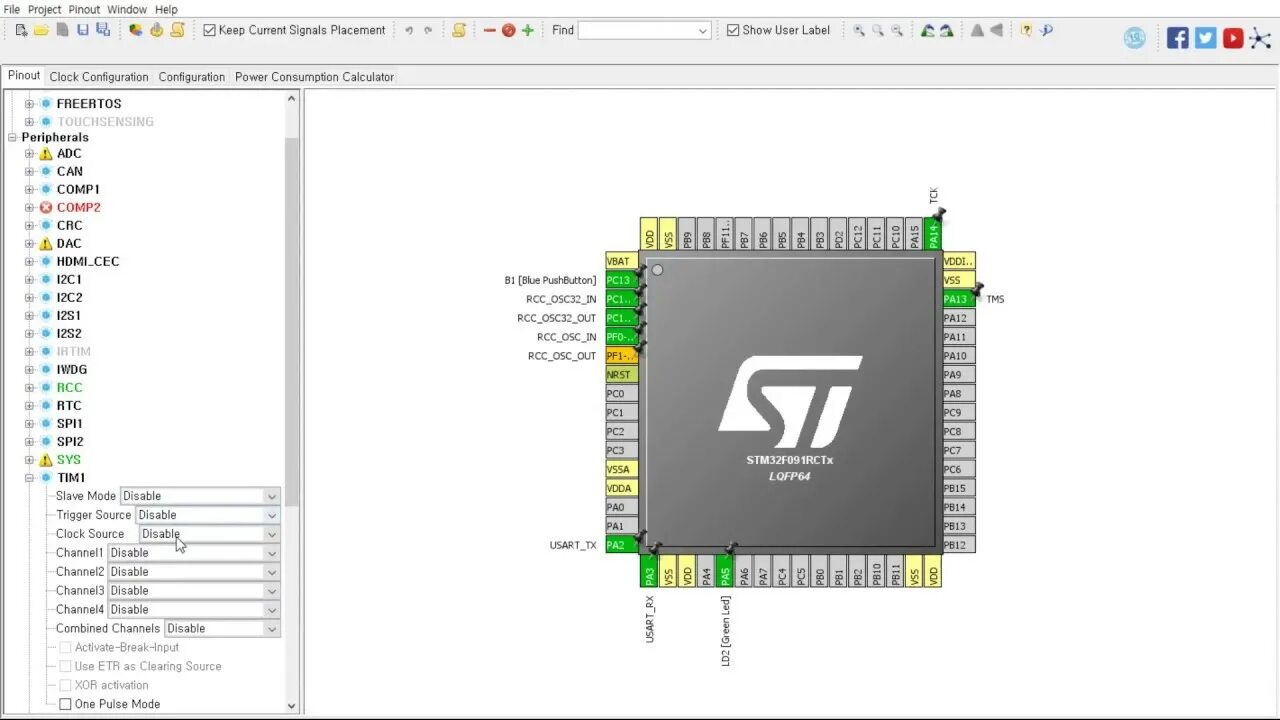This screenshot has height=720, width=1280.
Task: Open TIM1 Channel3 dropdown
Action: pos(194,591)
